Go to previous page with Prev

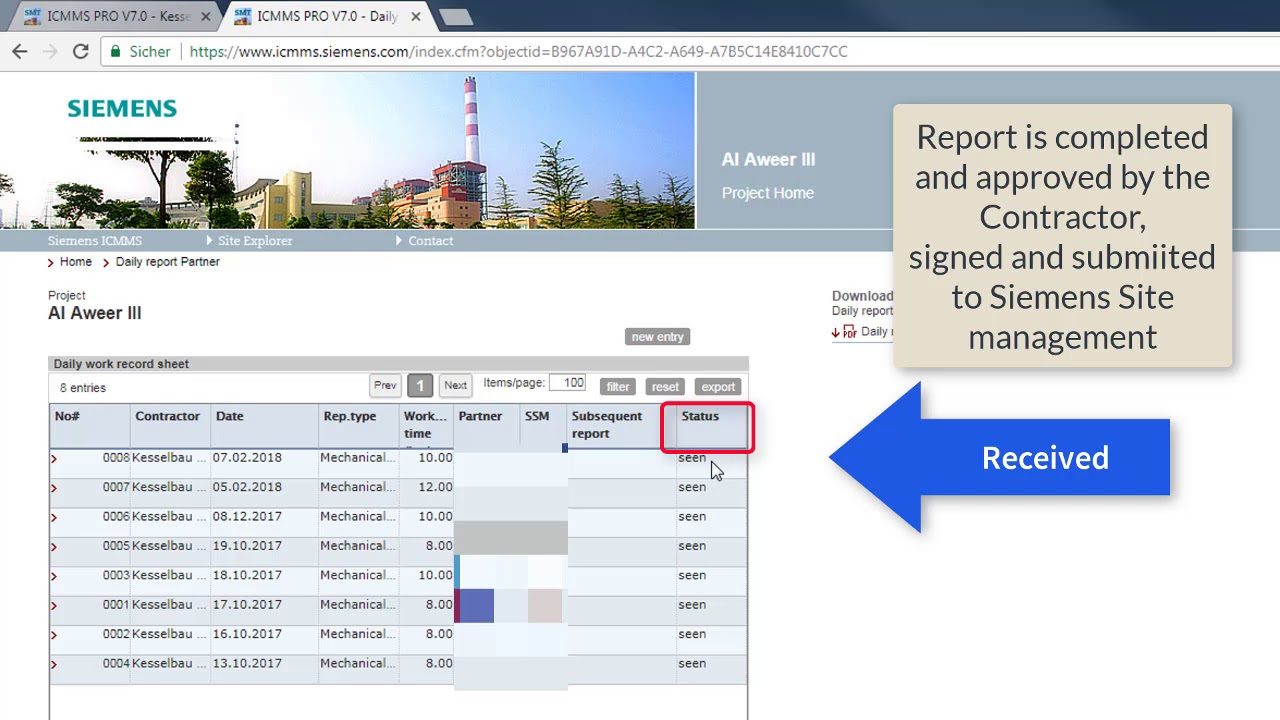tap(385, 385)
